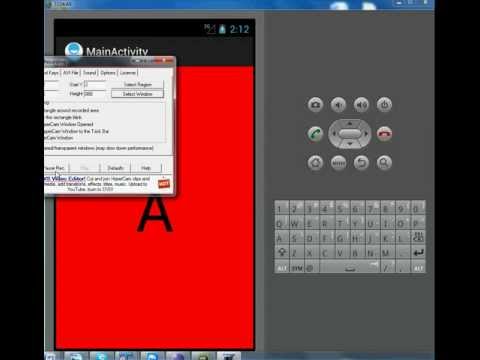Open the License tab in HyperCam

pyautogui.click(x=128, y=73)
